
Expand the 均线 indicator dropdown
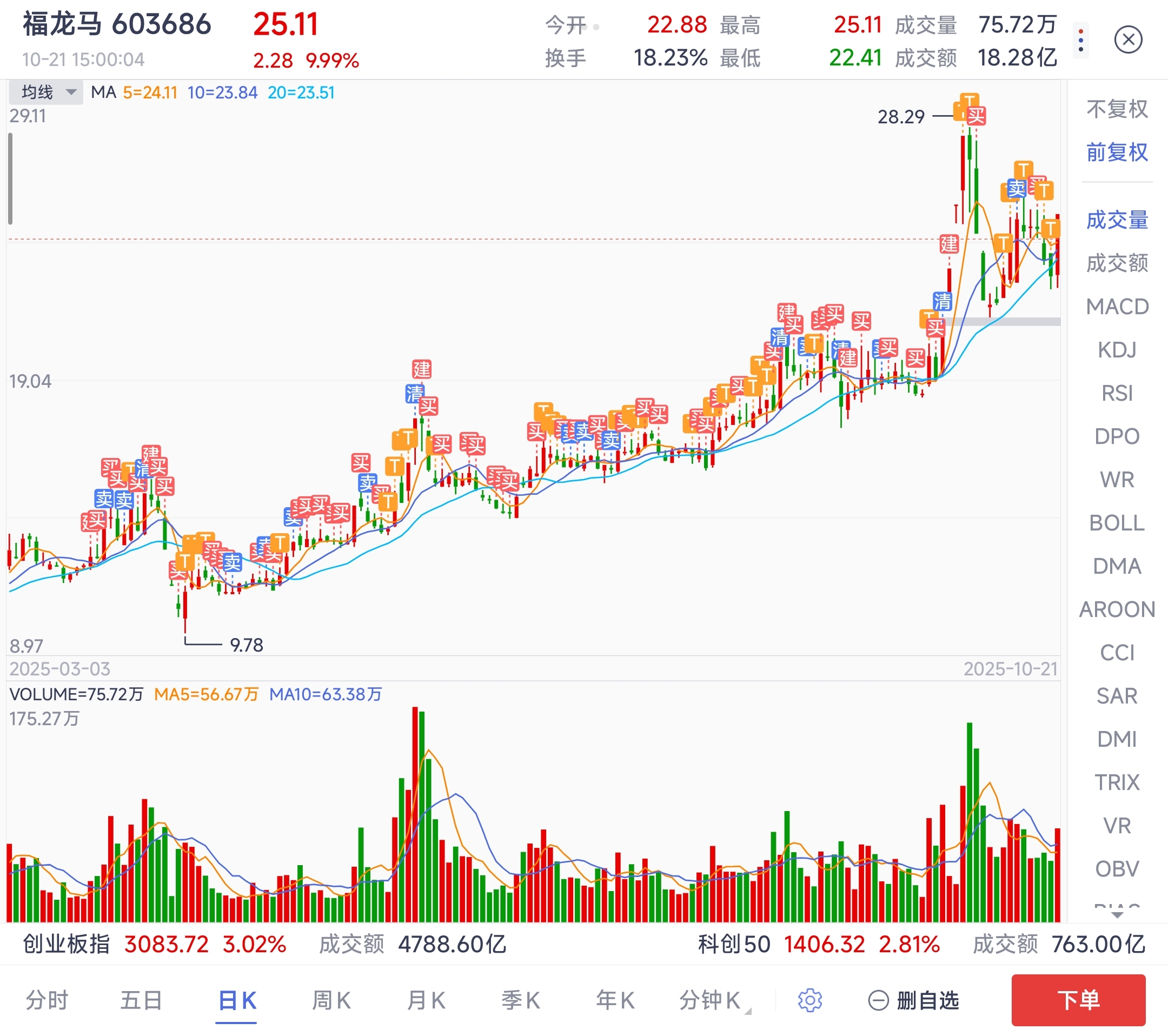click(46, 92)
